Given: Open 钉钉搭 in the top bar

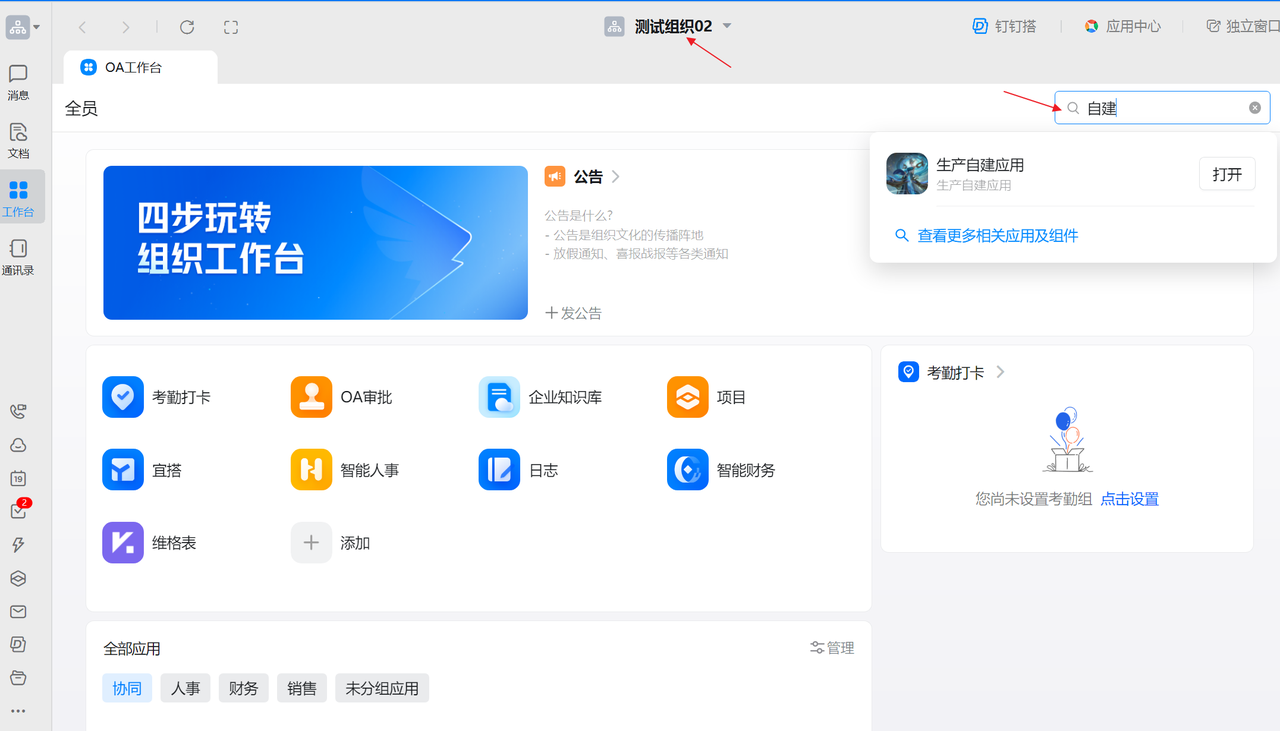Looking at the screenshot, I should [1004, 26].
